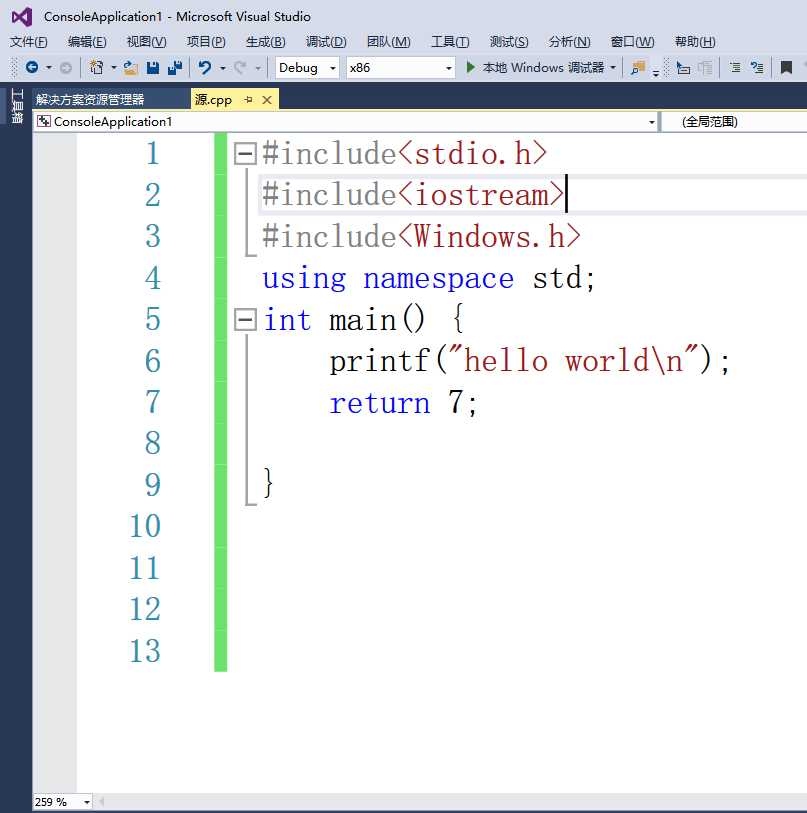Open the 调试(D) menu
Screen dimensions: 807x813
pos(326,41)
